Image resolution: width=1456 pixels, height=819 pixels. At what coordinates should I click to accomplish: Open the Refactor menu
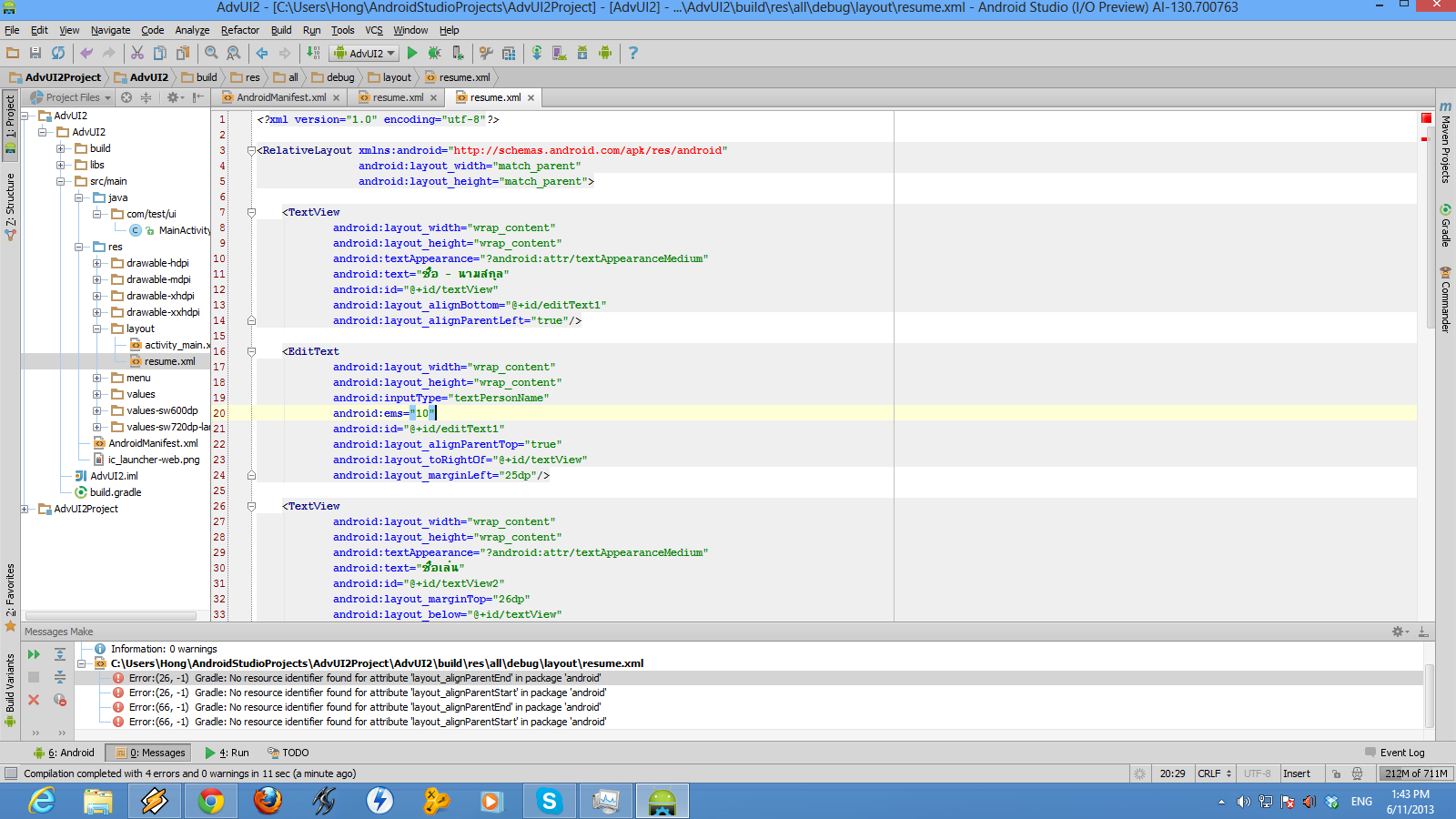pos(240,30)
